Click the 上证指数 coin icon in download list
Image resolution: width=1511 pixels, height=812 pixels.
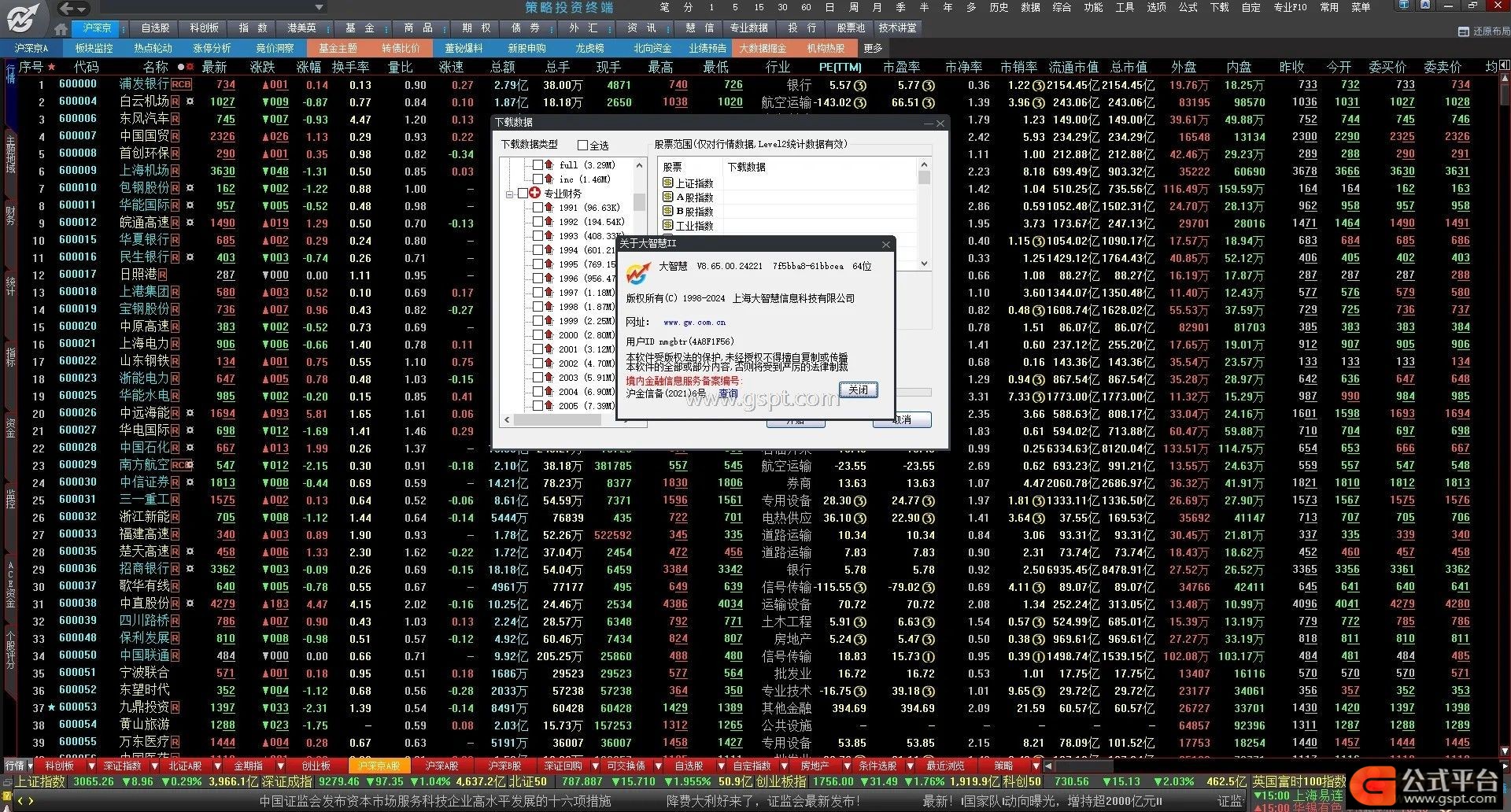[668, 183]
